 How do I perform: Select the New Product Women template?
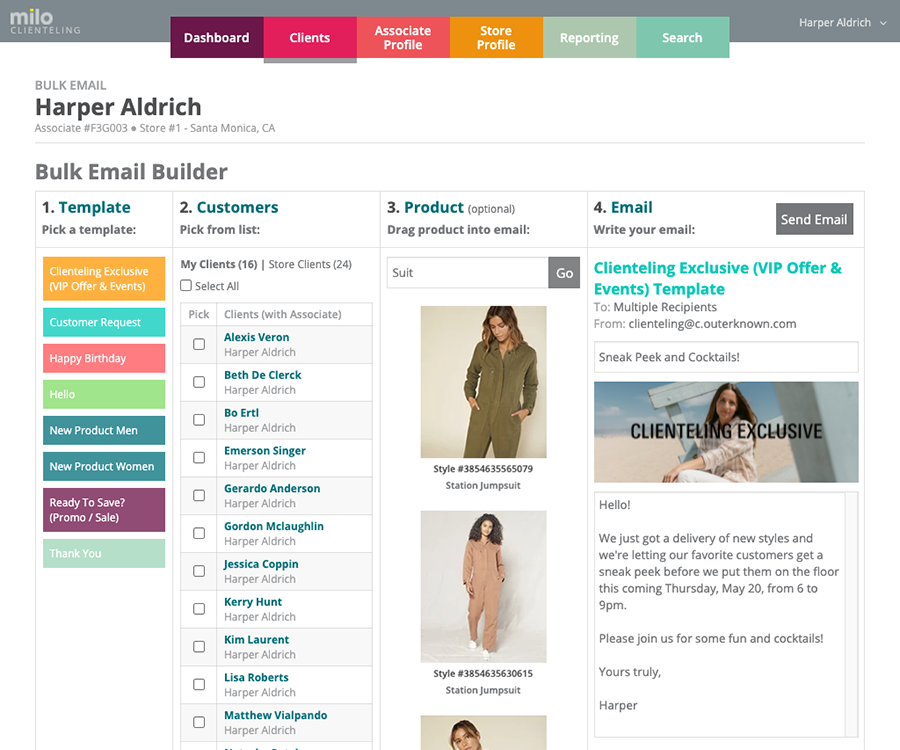point(104,467)
